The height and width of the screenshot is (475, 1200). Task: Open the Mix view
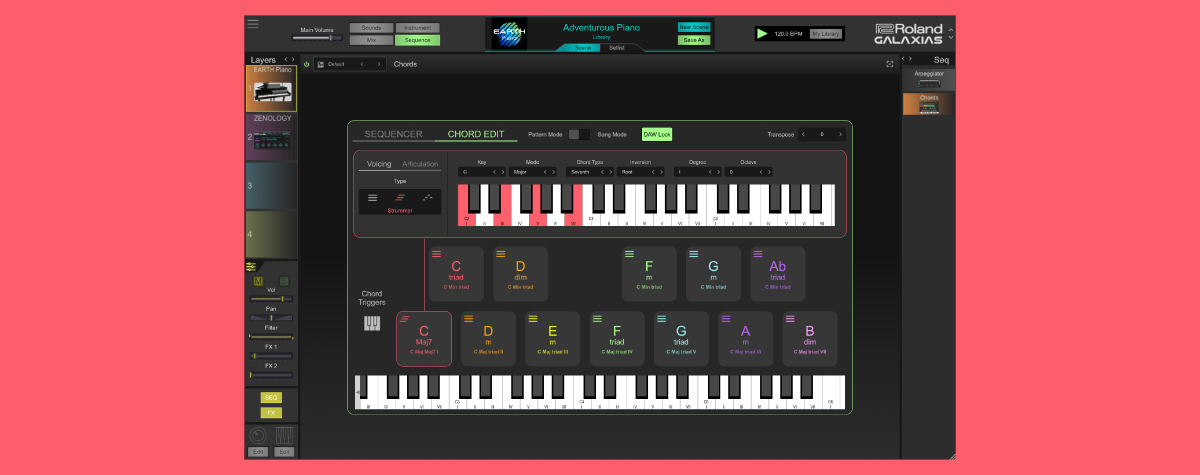pyautogui.click(x=371, y=40)
